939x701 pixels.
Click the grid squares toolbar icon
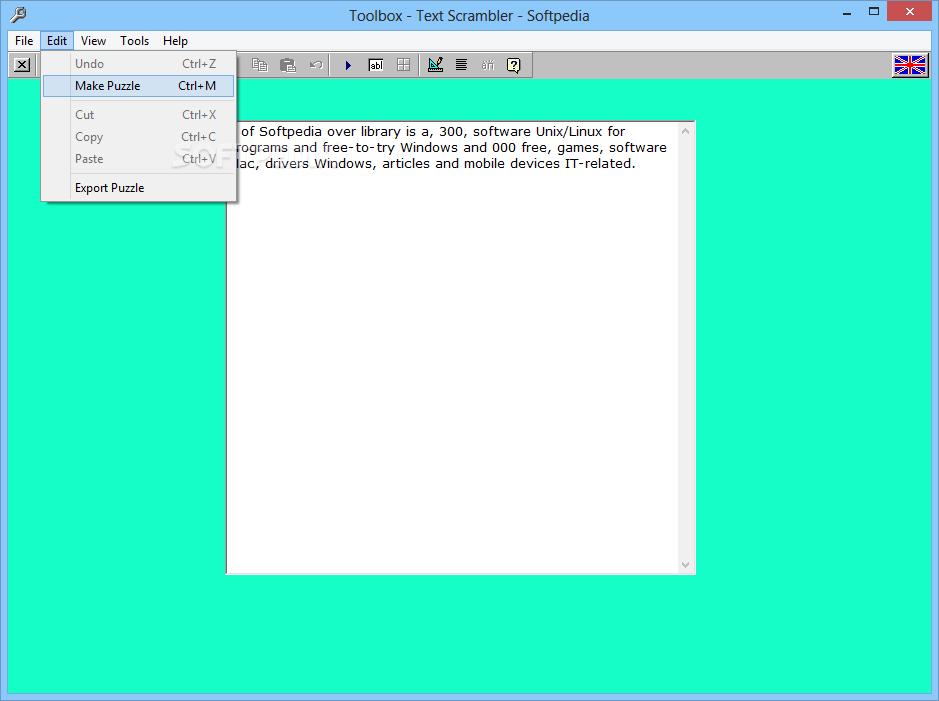coord(404,65)
